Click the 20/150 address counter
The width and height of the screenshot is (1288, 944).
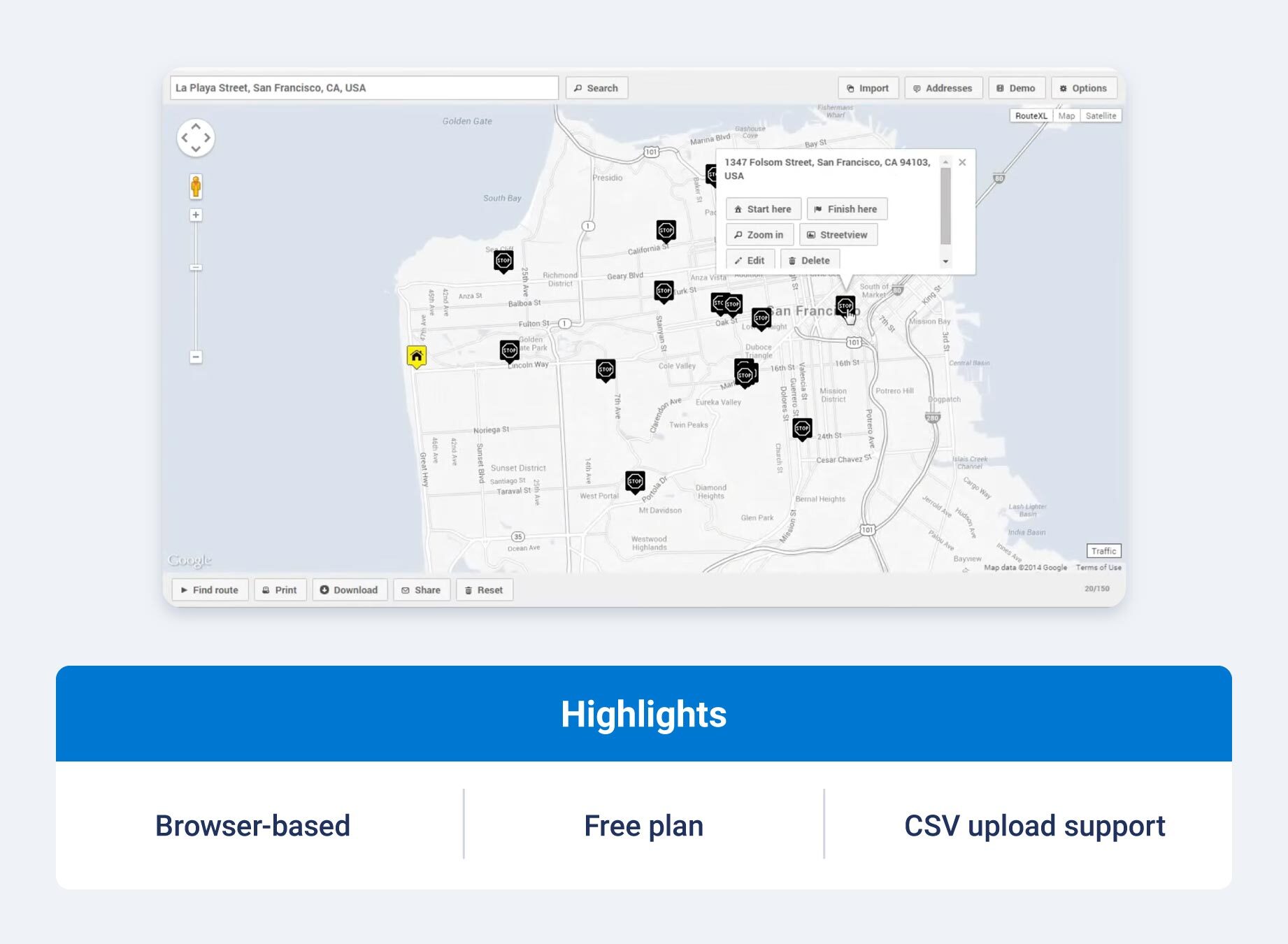coord(1096,589)
